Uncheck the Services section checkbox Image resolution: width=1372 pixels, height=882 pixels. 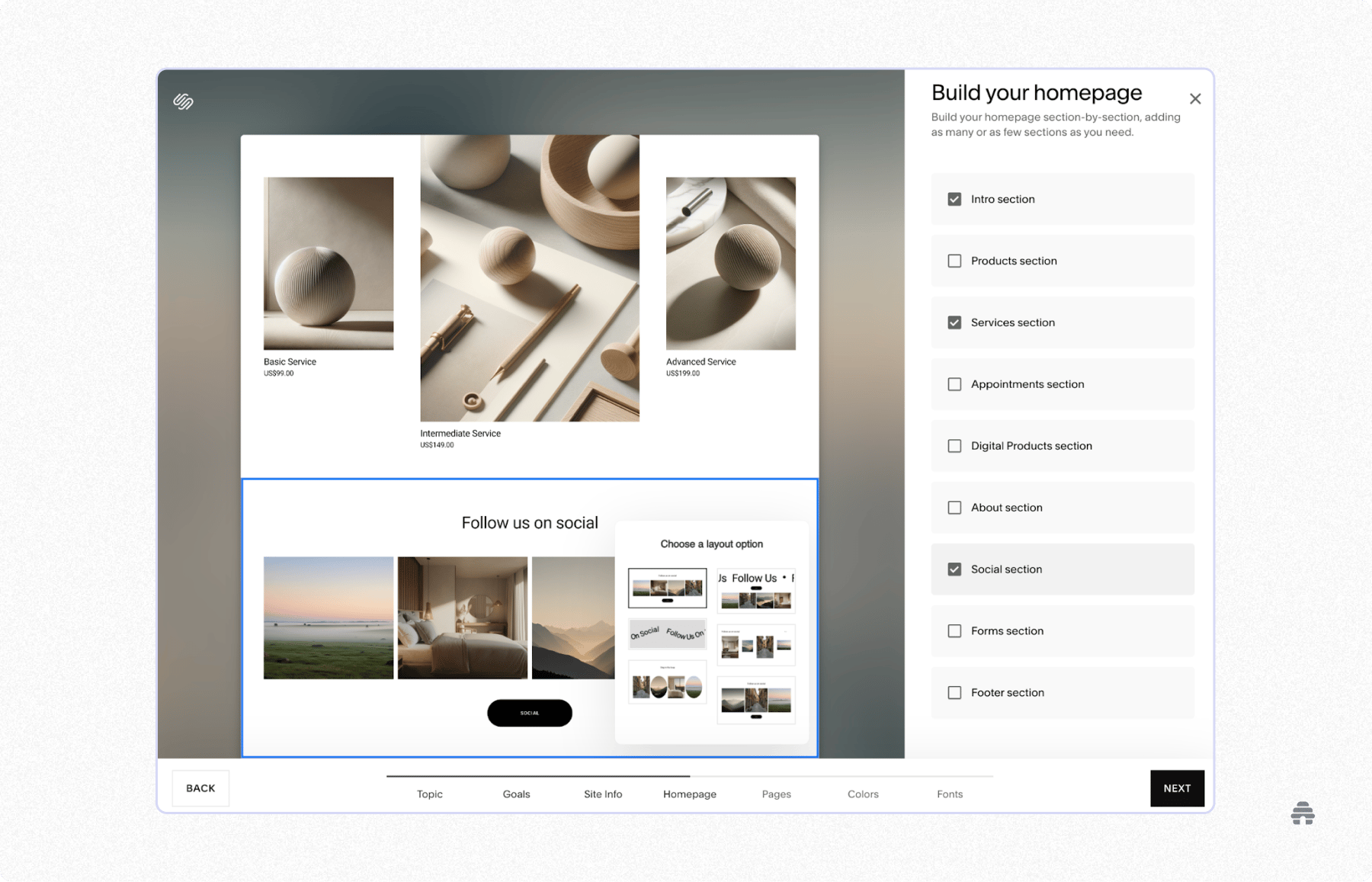coord(954,322)
